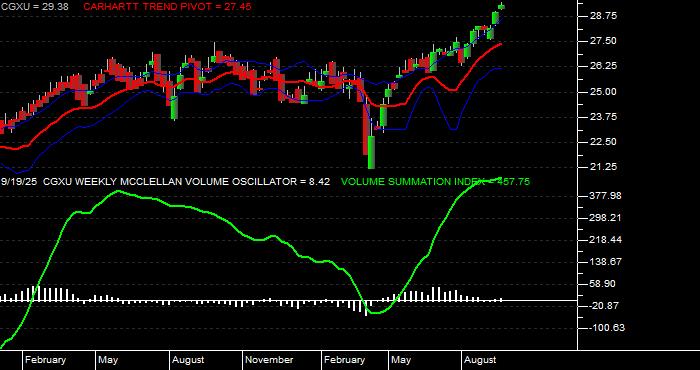Click the 218.44 oscillator axis value
This screenshot has height=370, width=700.
[605, 240]
